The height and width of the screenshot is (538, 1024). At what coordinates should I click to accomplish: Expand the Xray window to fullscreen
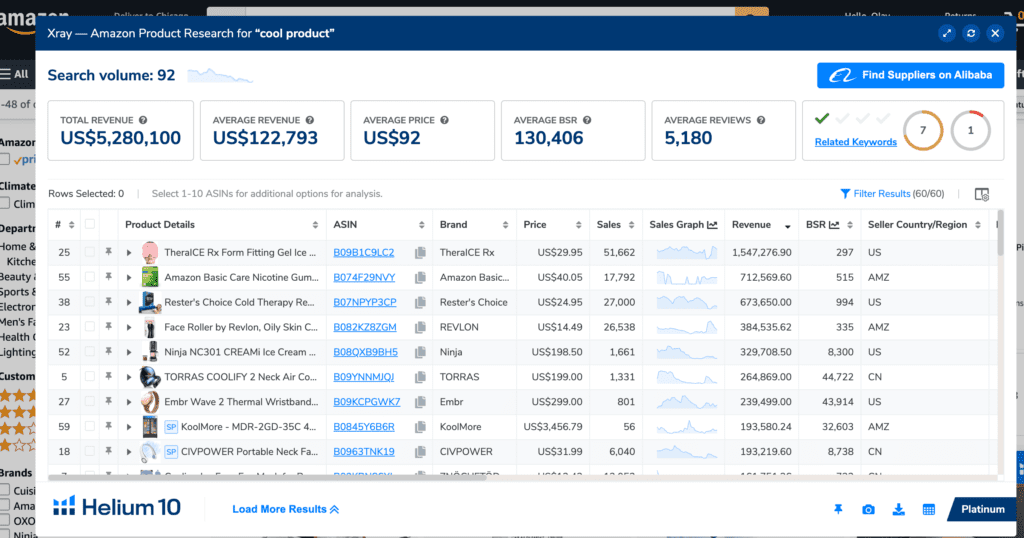click(x=947, y=33)
